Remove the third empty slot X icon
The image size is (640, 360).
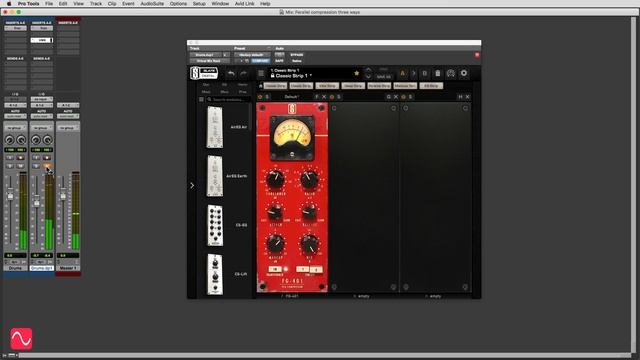[x=467, y=97]
